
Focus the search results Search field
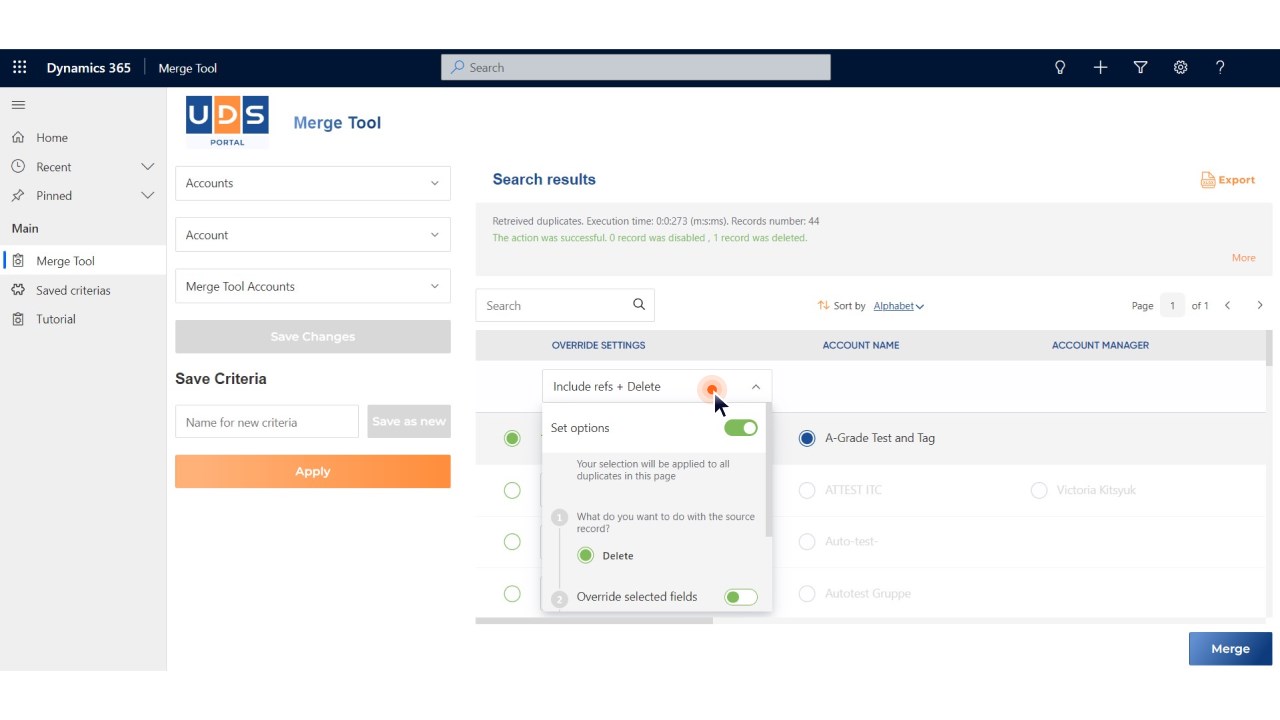point(565,305)
